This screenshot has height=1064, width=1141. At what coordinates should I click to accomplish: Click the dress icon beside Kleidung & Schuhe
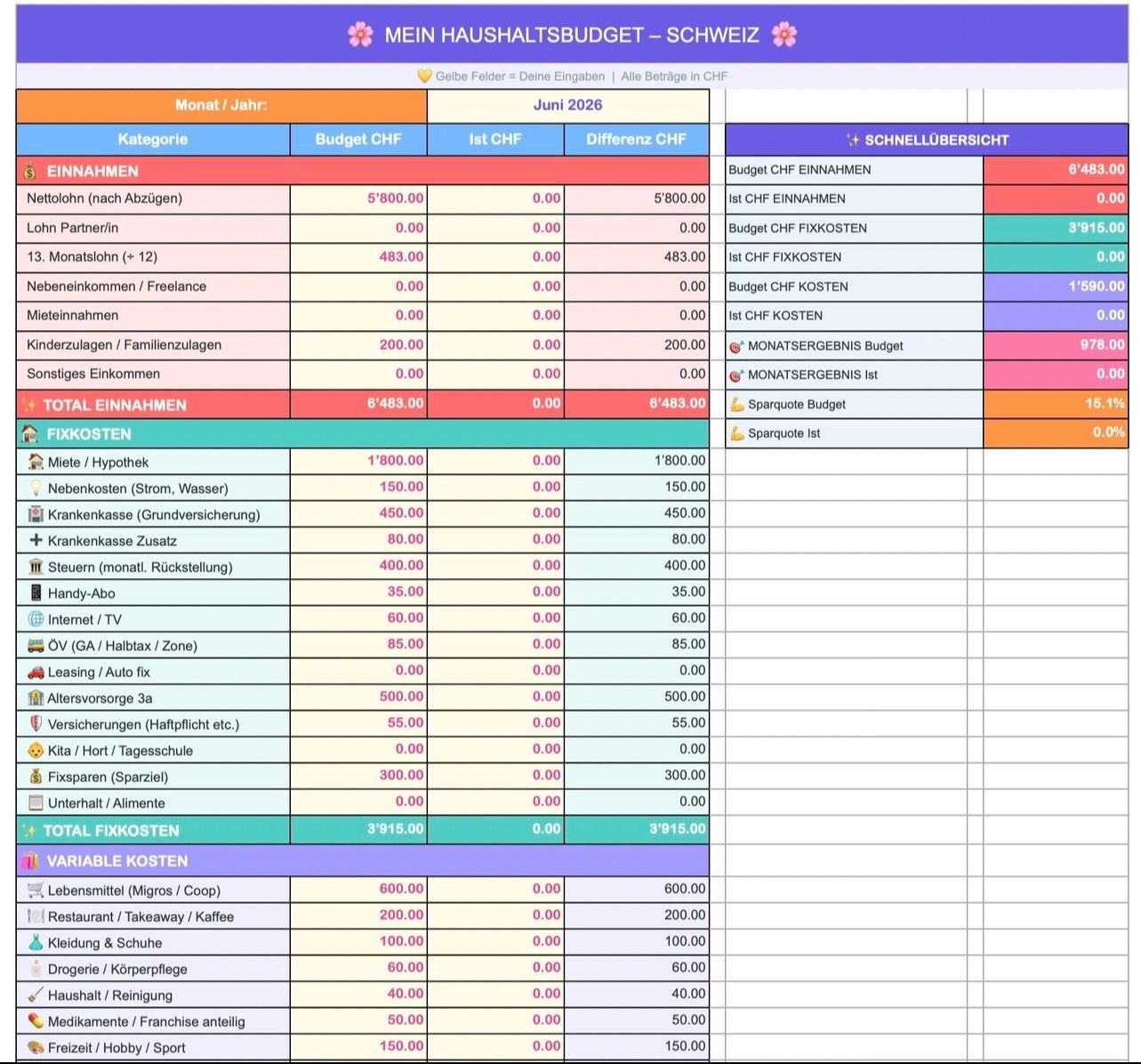pyautogui.click(x=36, y=942)
